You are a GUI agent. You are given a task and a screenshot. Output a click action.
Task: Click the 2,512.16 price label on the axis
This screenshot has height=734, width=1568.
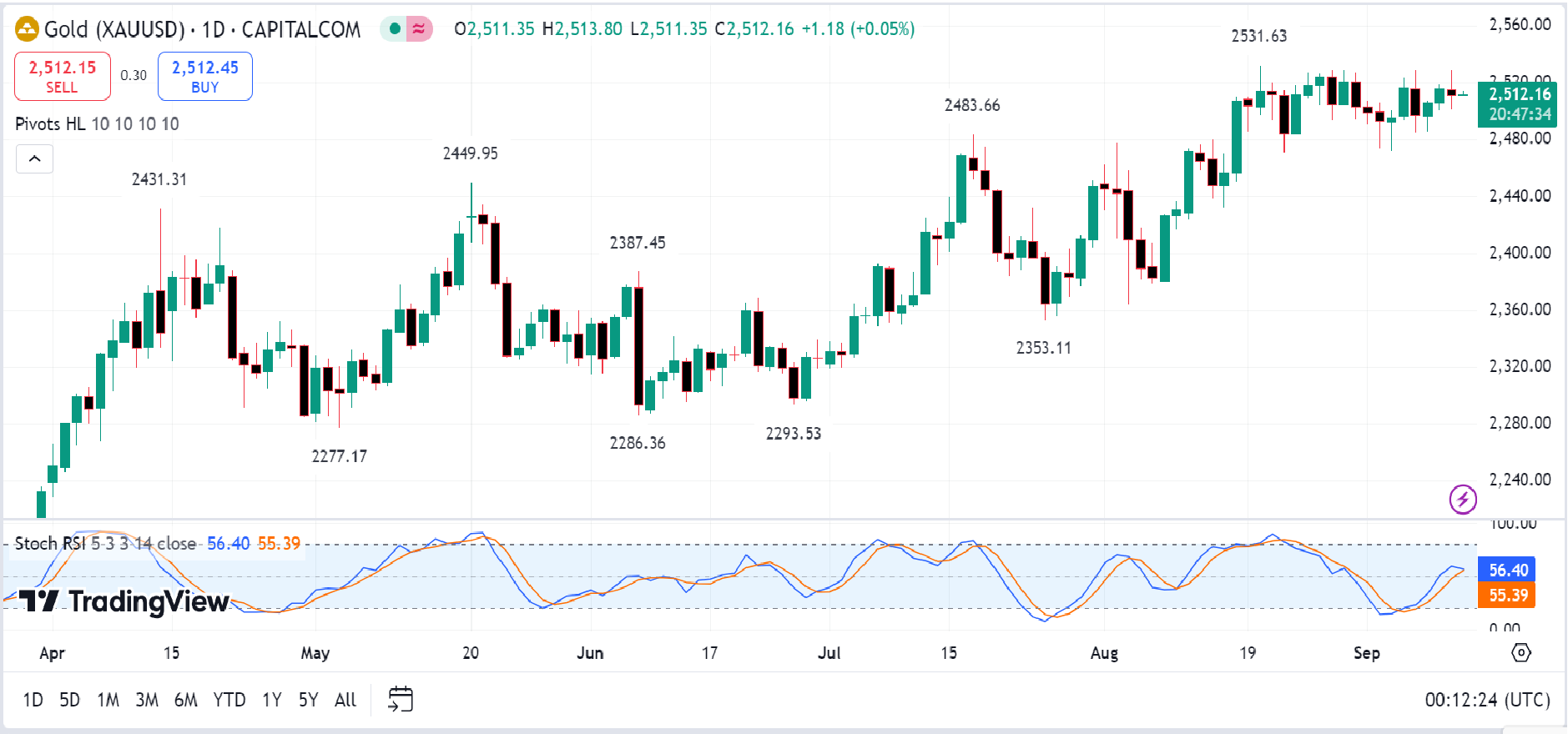(x=1522, y=94)
